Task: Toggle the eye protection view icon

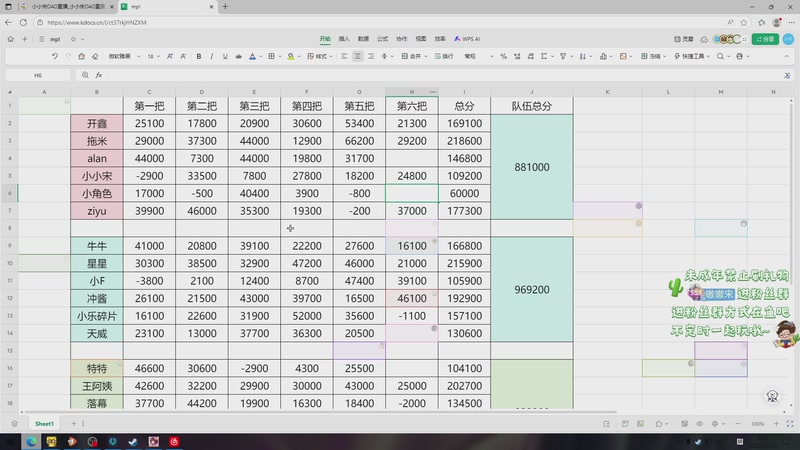Action: (x=699, y=423)
